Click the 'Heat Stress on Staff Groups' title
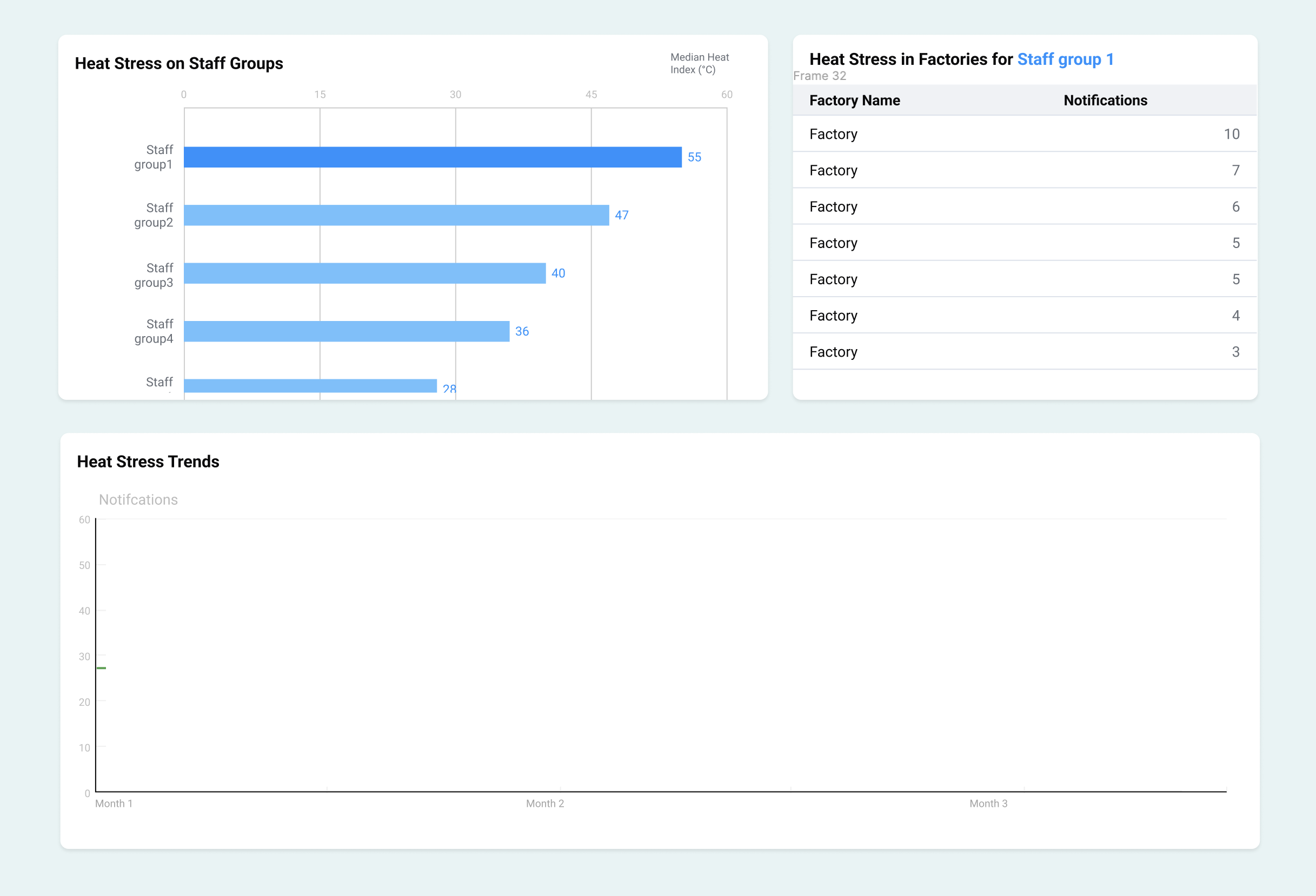The width and height of the screenshot is (1316, 896). pos(179,63)
